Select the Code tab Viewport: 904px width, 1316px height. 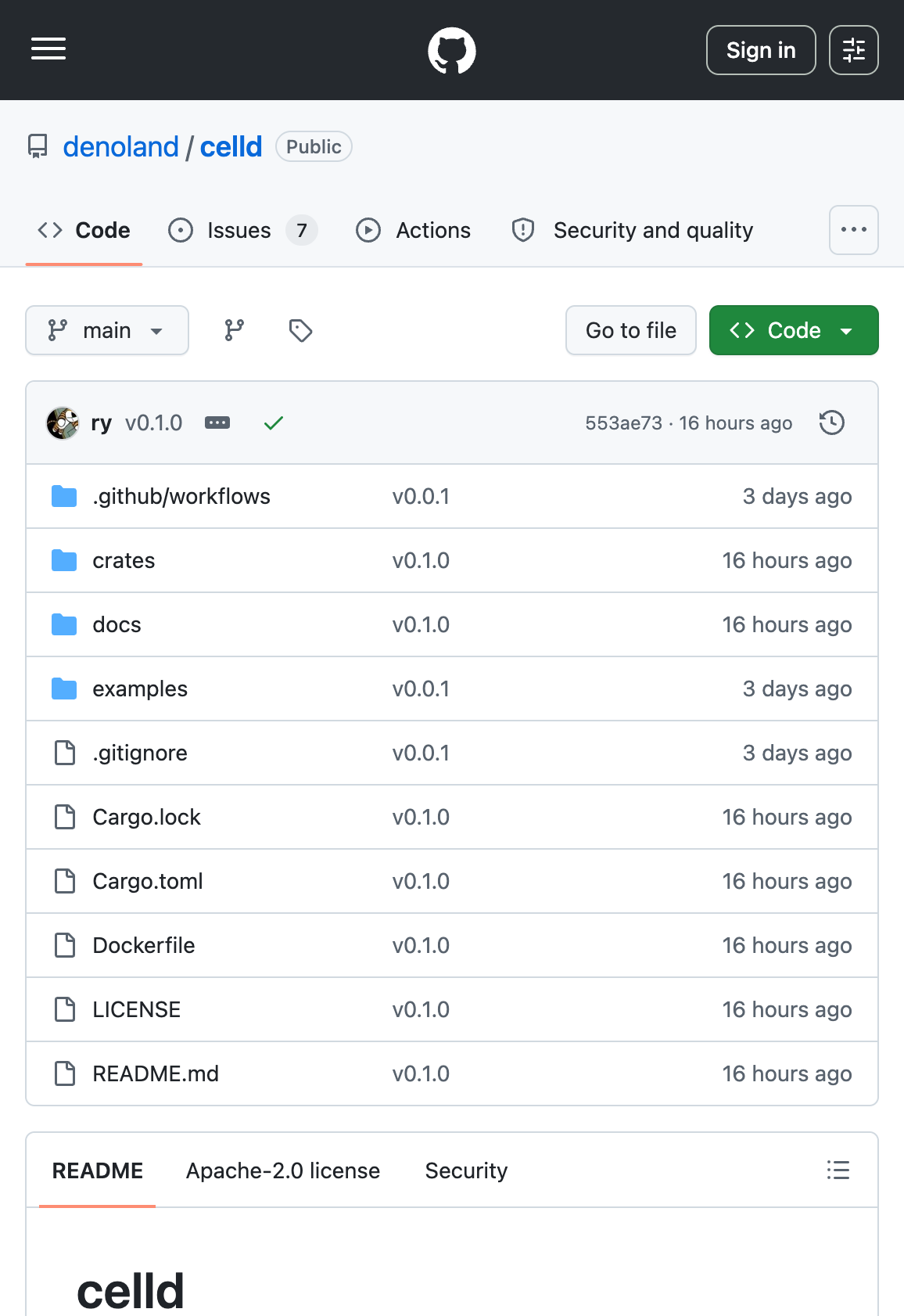(84, 230)
